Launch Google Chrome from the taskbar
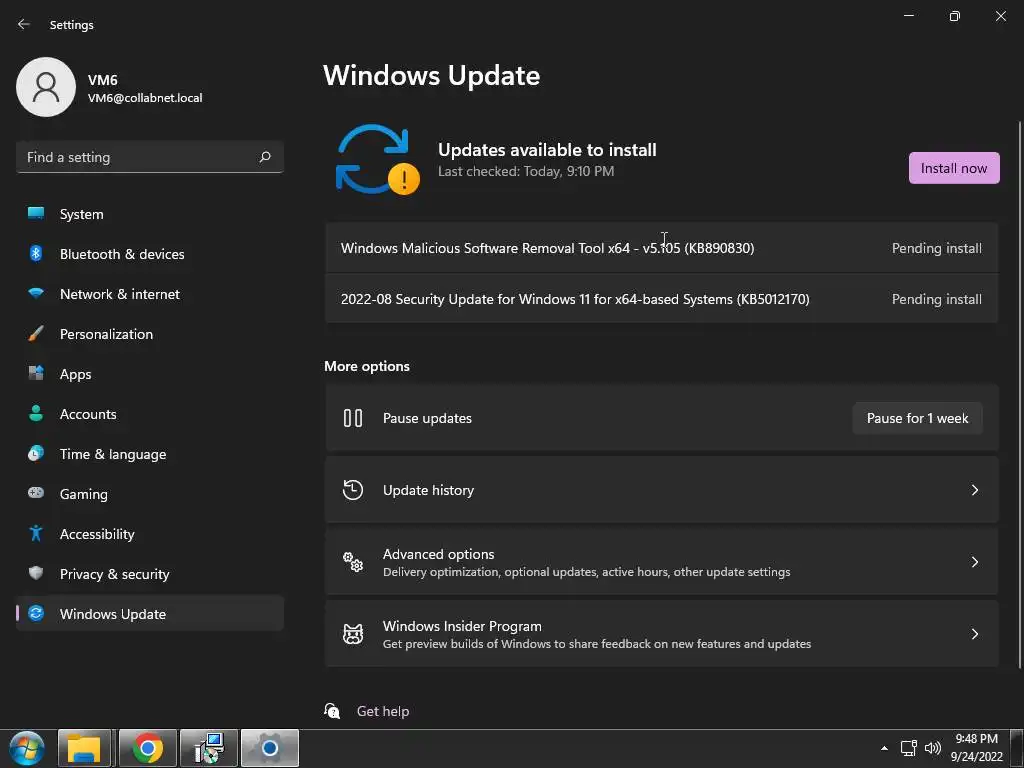The height and width of the screenshot is (768, 1024). click(x=148, y=748)
